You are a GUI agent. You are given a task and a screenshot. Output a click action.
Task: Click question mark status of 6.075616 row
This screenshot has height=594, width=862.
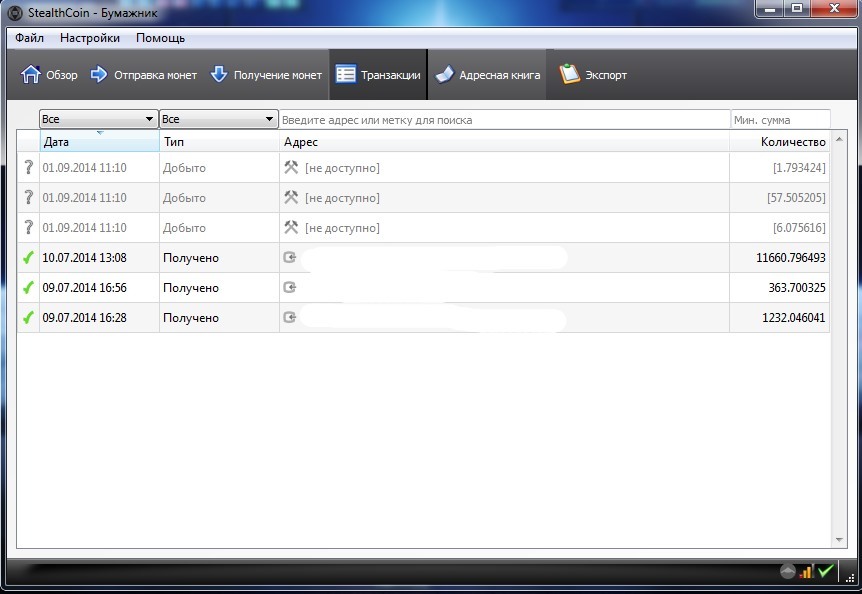[29, 227]
